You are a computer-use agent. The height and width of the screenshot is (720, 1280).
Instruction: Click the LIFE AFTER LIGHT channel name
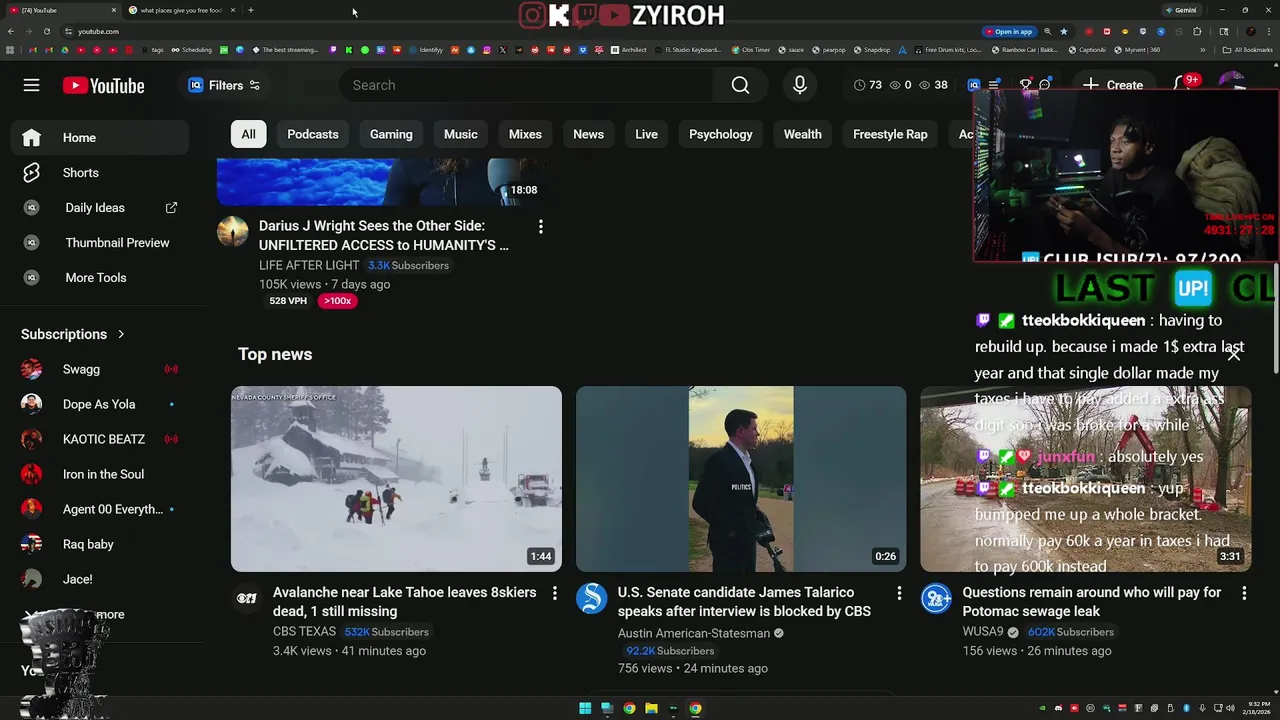tap(309, 265)
